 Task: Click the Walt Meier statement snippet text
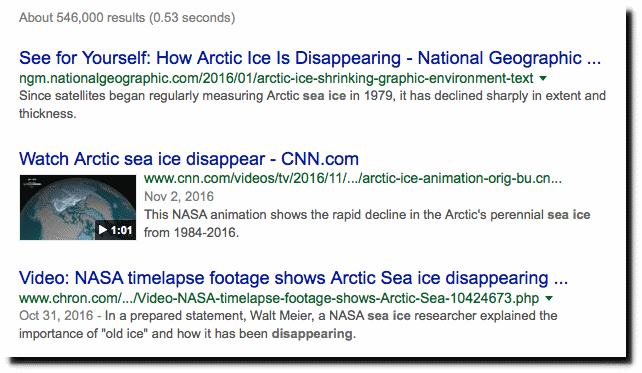[x=288, y=325]
